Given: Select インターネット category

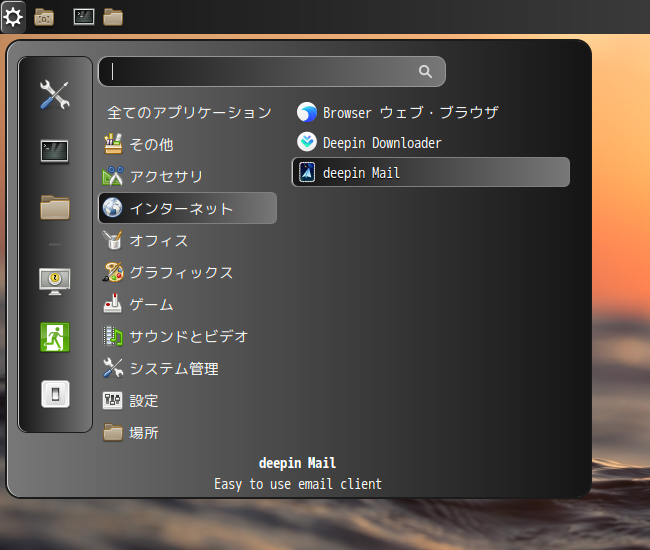Looking at the screenshot, I should [187, 208].
